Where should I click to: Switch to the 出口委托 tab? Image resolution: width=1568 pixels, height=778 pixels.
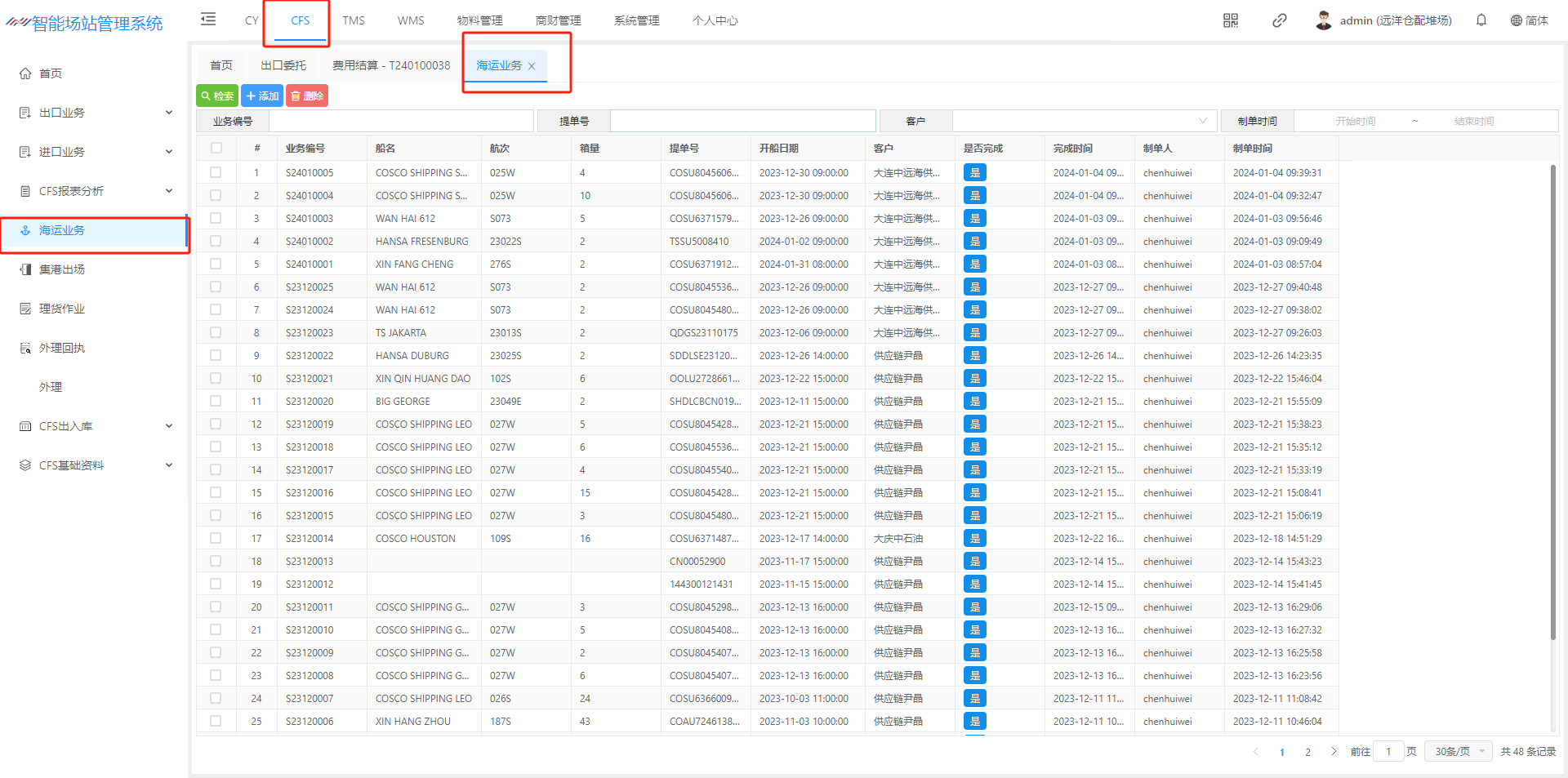click(x=283, y=65)
